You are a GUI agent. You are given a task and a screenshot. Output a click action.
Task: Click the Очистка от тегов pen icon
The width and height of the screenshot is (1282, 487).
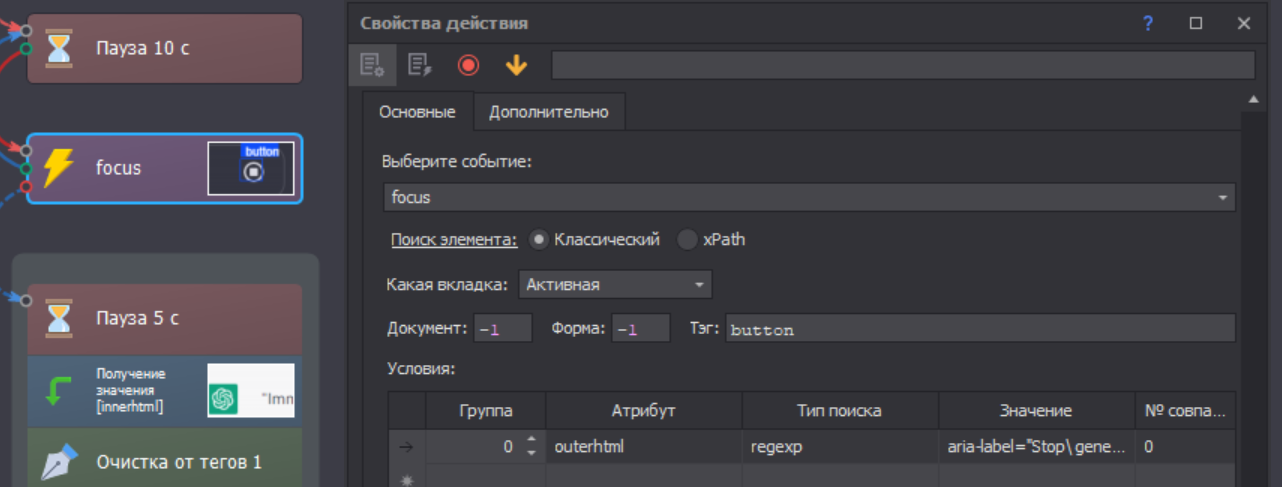(x=59, y=461)
